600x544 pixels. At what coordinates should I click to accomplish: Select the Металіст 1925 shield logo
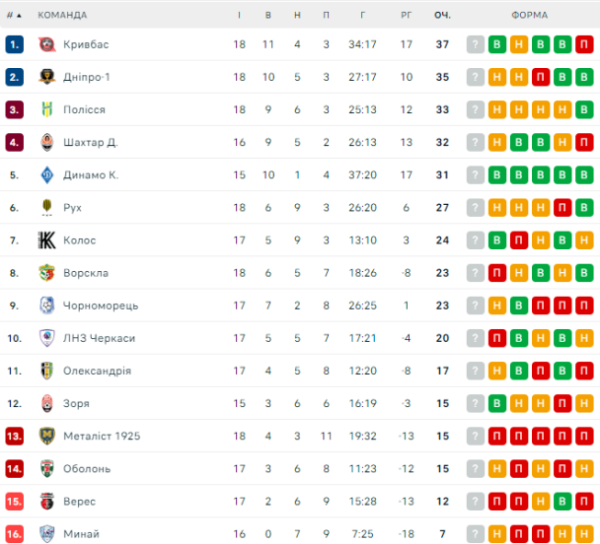47,436
